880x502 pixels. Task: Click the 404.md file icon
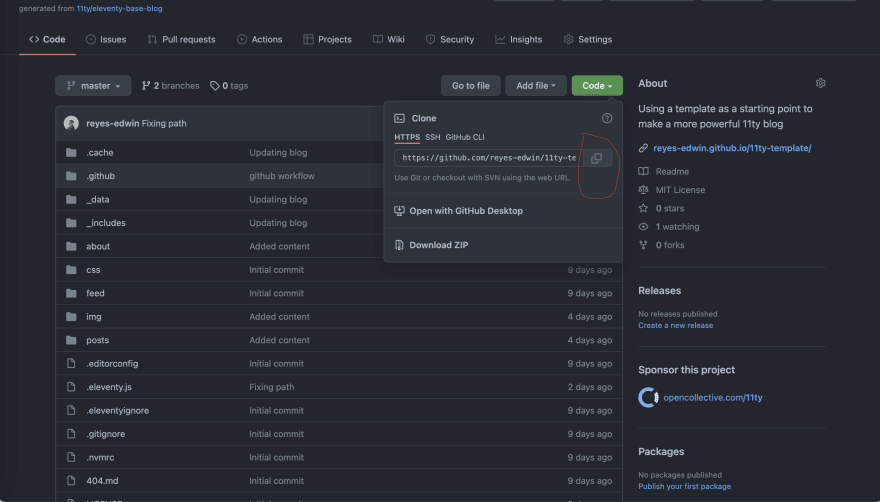pyautogui.click(x=71, y=481)
